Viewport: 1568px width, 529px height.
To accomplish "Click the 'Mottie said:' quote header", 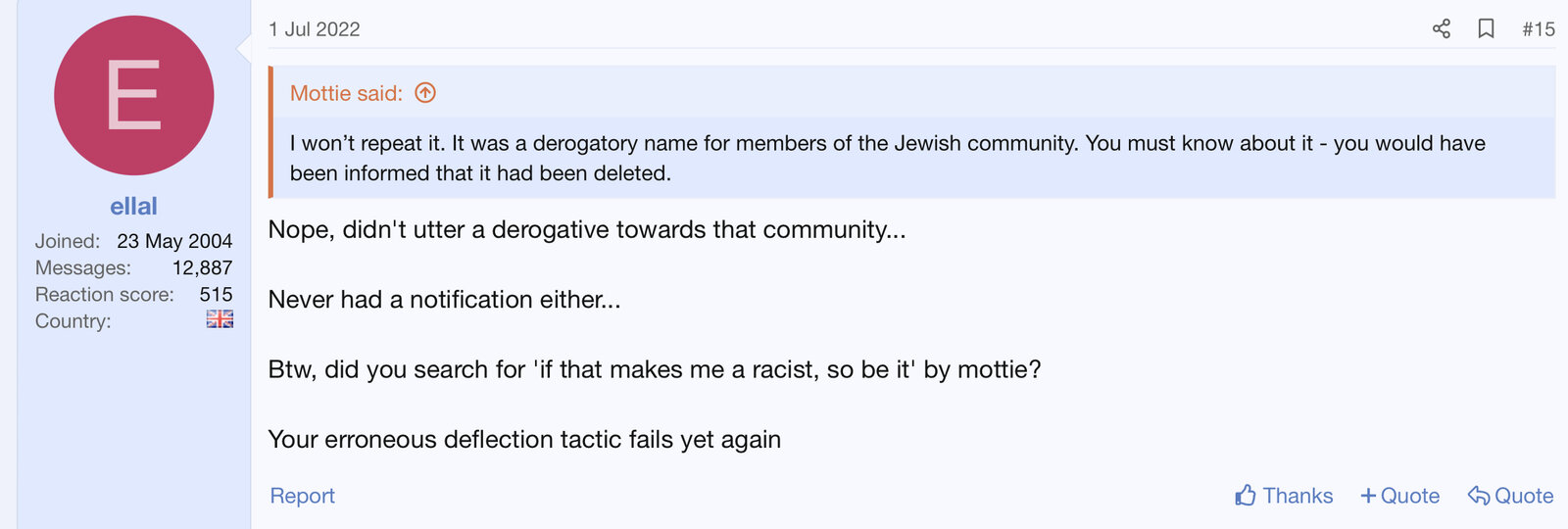I will click(346, 93).
